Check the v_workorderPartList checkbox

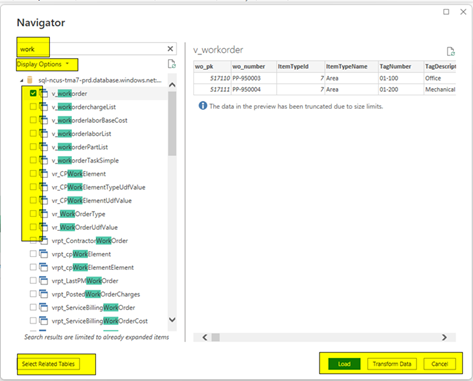coord(33,147)
